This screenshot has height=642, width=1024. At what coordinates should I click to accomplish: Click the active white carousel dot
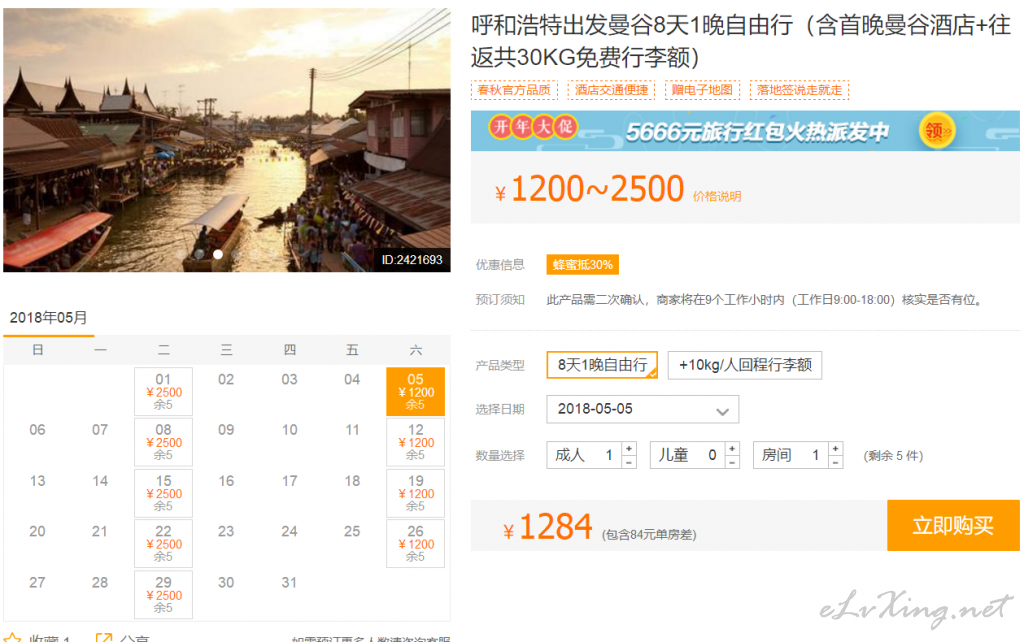(x=218, y=254)
